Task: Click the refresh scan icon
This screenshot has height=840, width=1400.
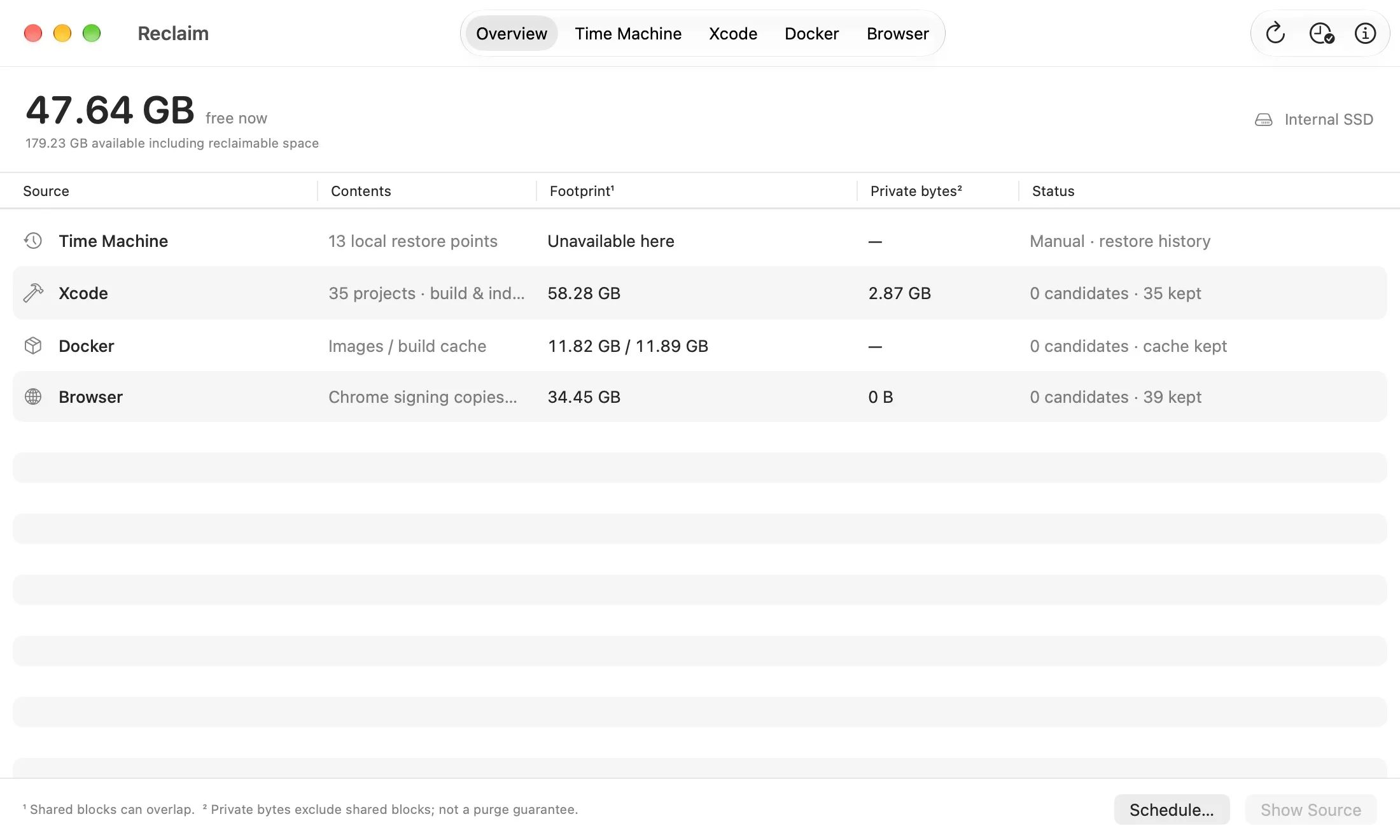Action: tap(1275, 33)
